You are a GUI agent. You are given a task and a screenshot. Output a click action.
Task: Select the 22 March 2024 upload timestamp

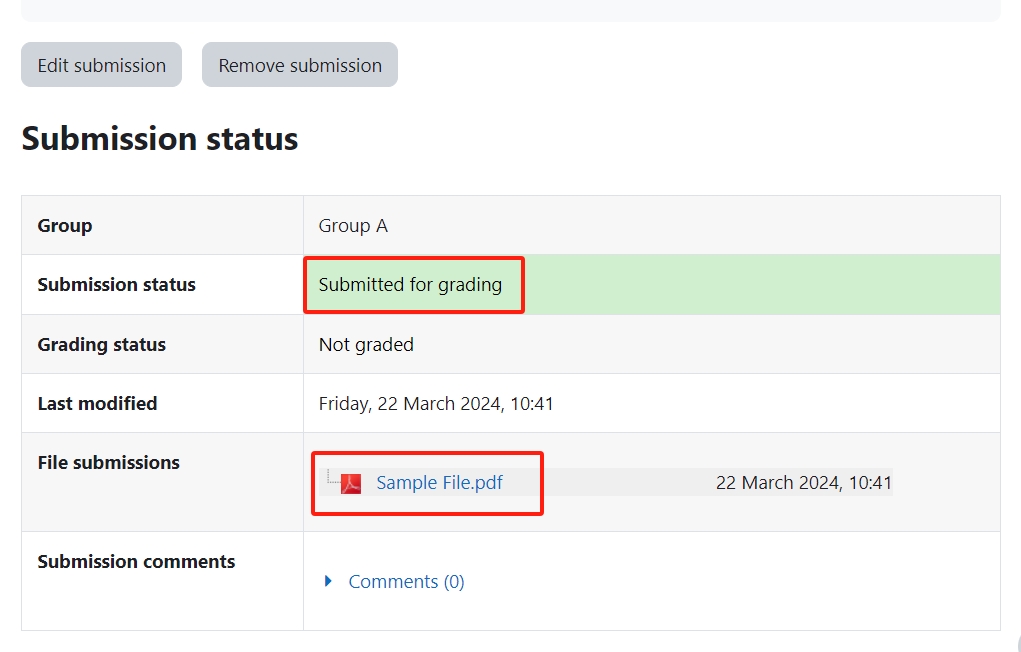pyautogui.click(x=804, y=482)
